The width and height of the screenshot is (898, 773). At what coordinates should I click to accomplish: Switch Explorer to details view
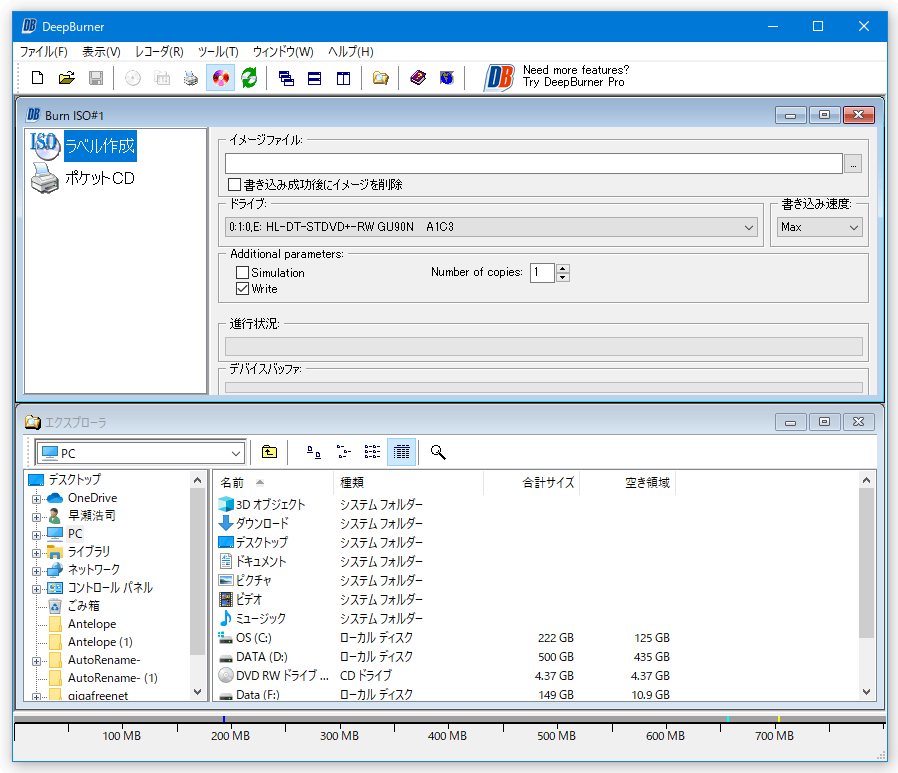point(401,452)
